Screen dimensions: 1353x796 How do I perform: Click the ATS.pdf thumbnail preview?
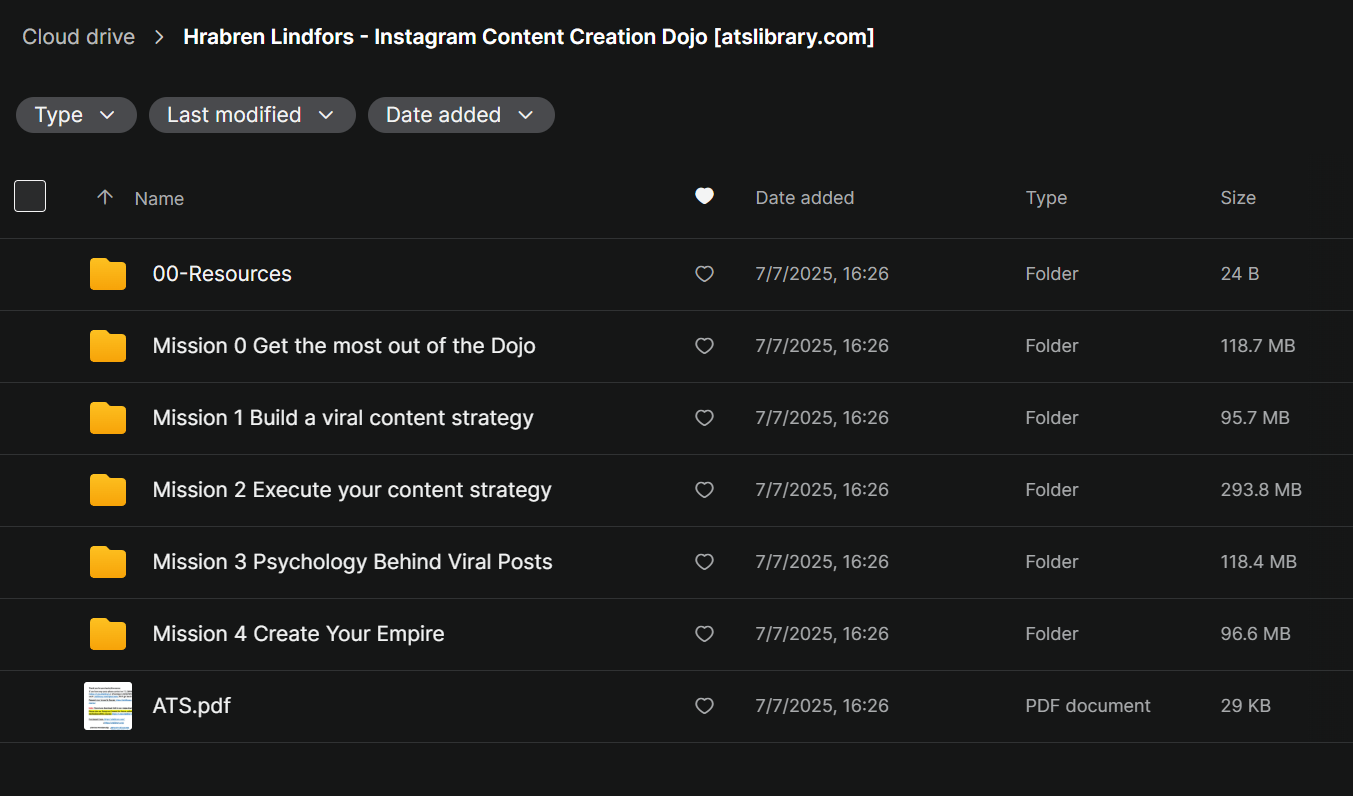click(108, 706)
